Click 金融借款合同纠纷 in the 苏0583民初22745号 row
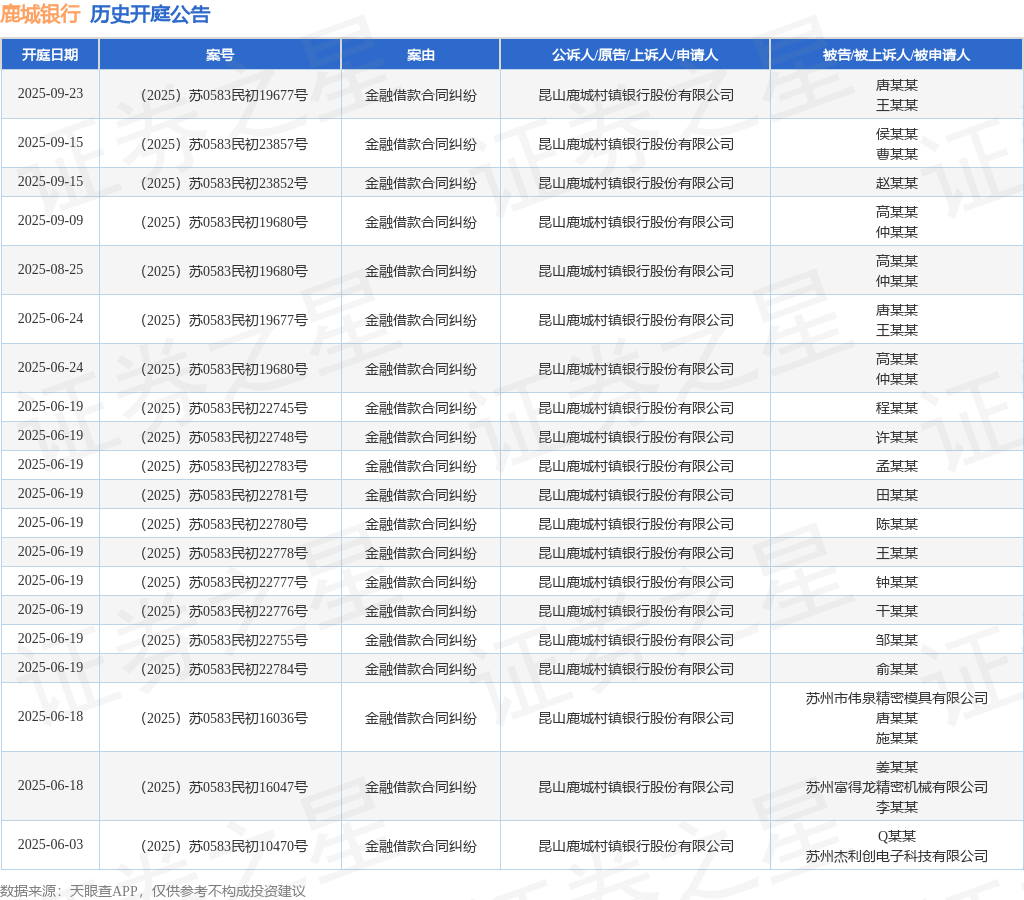 (x=421, y=408)
